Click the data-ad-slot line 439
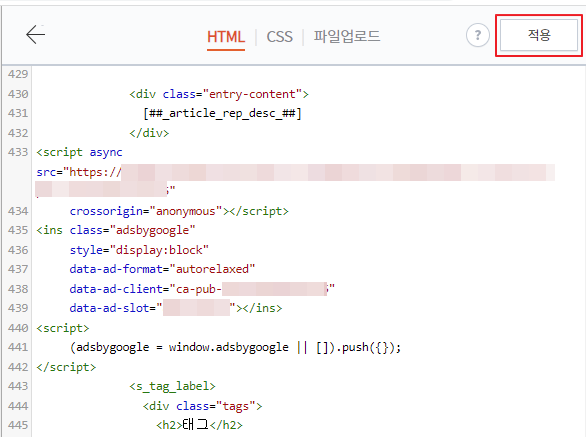This screenshot has height=437, width=586. coord(176,308)
